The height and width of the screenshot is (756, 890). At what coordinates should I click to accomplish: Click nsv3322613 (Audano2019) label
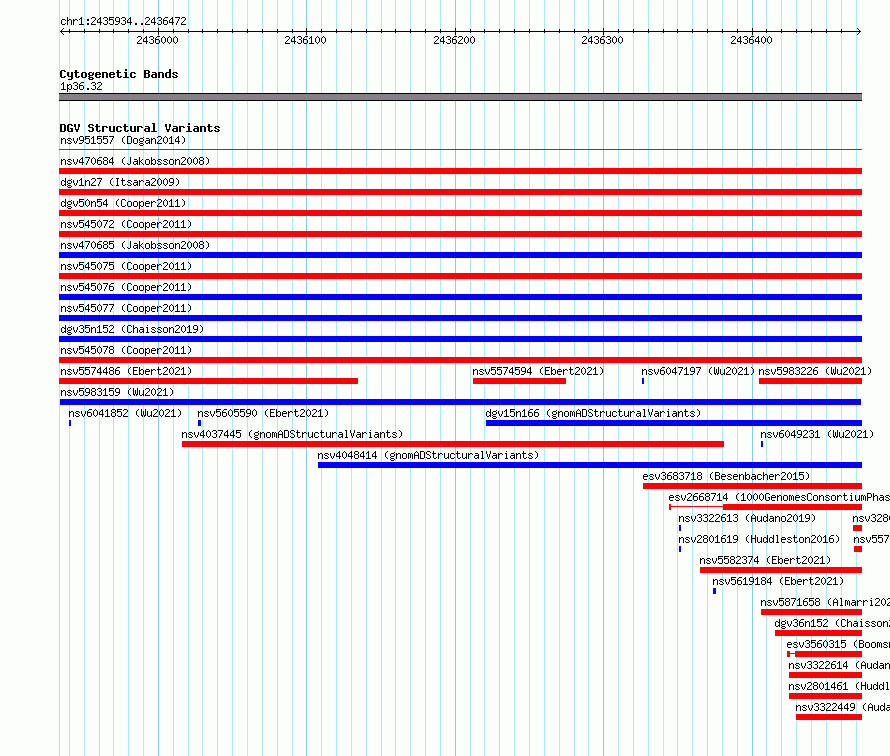click(x=747, y=518)
